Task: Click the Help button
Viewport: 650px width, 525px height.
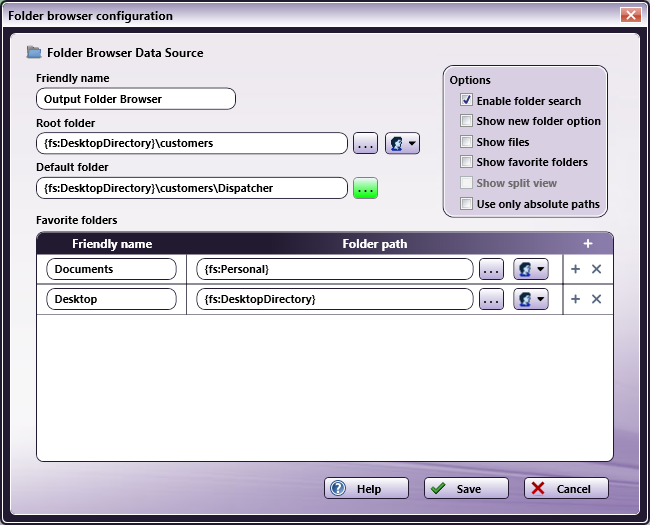Action: pyautogui.click(x=366, y=488)
